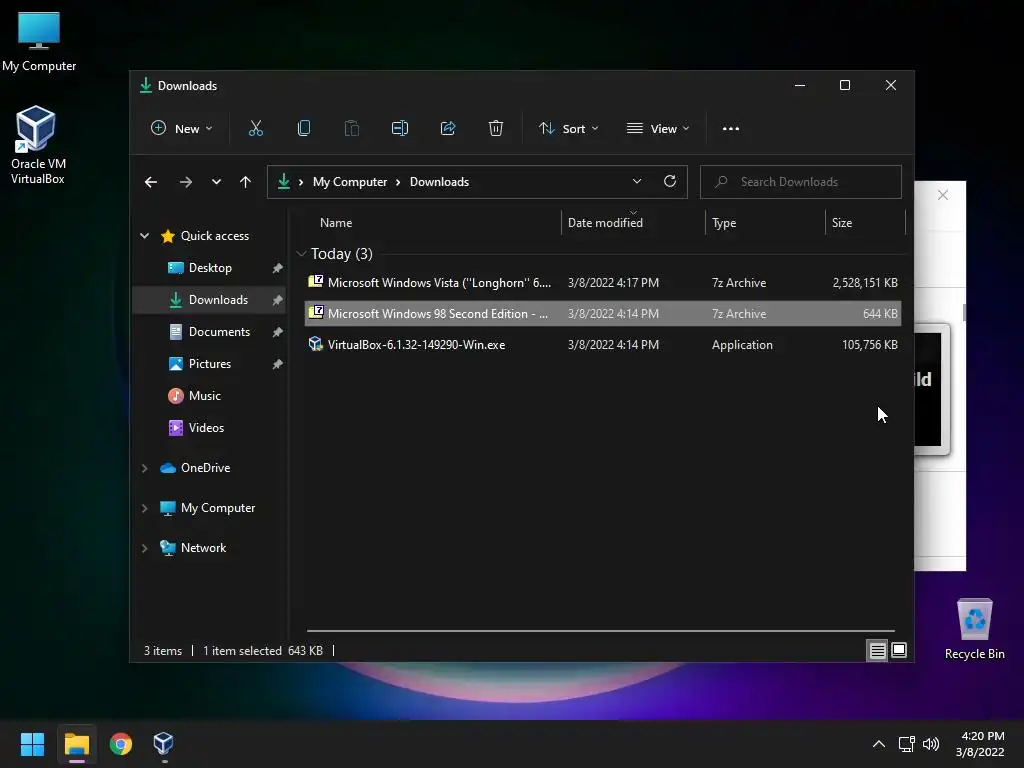
Task: Expand the OneDrive tree node
Action: click(x=144, y=468)
